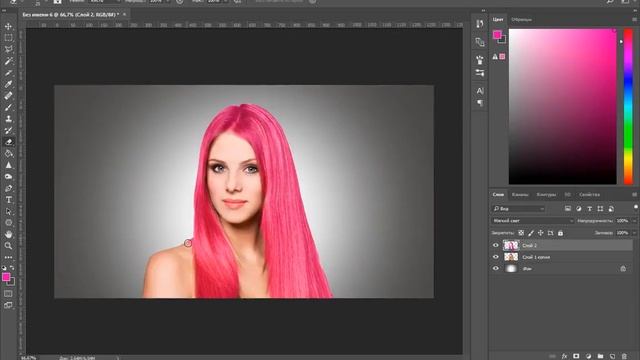Expand the extra tools three dots
This screenshot has height=360, width=640.
[x=8, y=258]
